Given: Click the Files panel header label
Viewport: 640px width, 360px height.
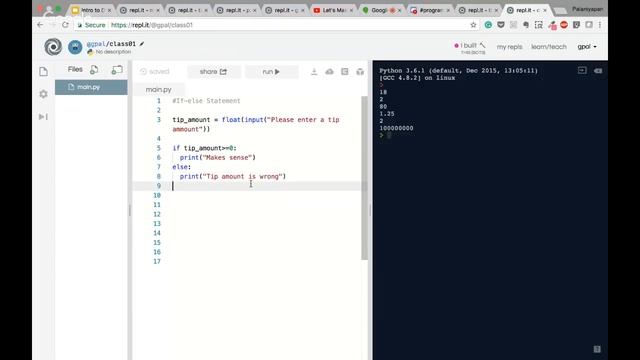Looking at the screenshot, I should point(75,69).
